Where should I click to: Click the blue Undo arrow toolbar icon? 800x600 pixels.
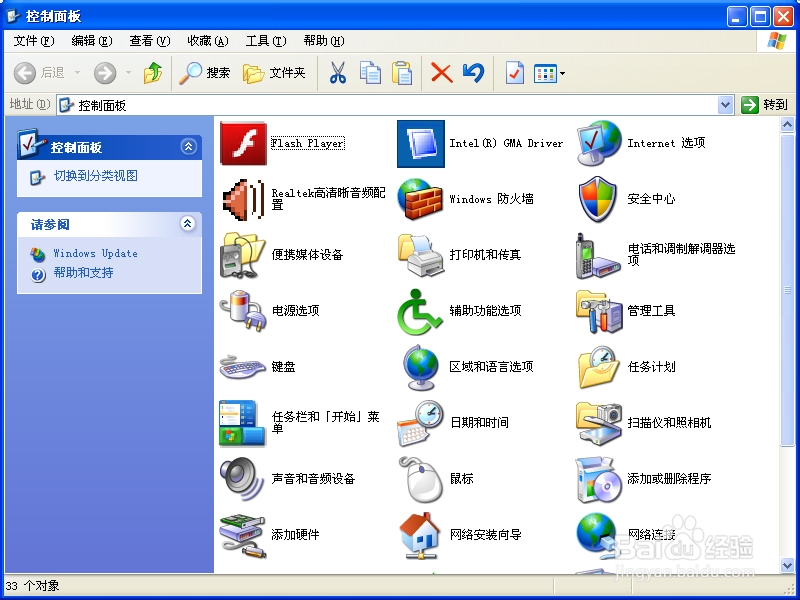tap(474, 73)
